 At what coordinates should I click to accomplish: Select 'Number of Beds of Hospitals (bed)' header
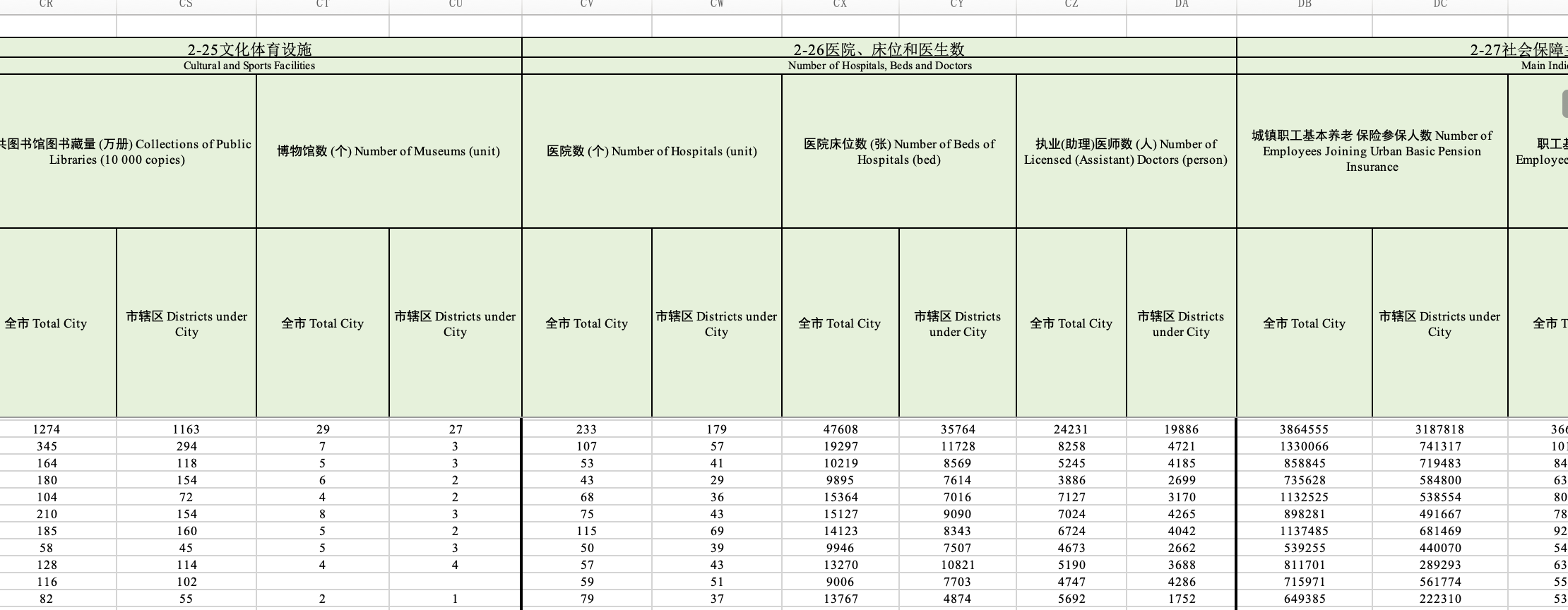pyautogui.click(x=899, y=151)
